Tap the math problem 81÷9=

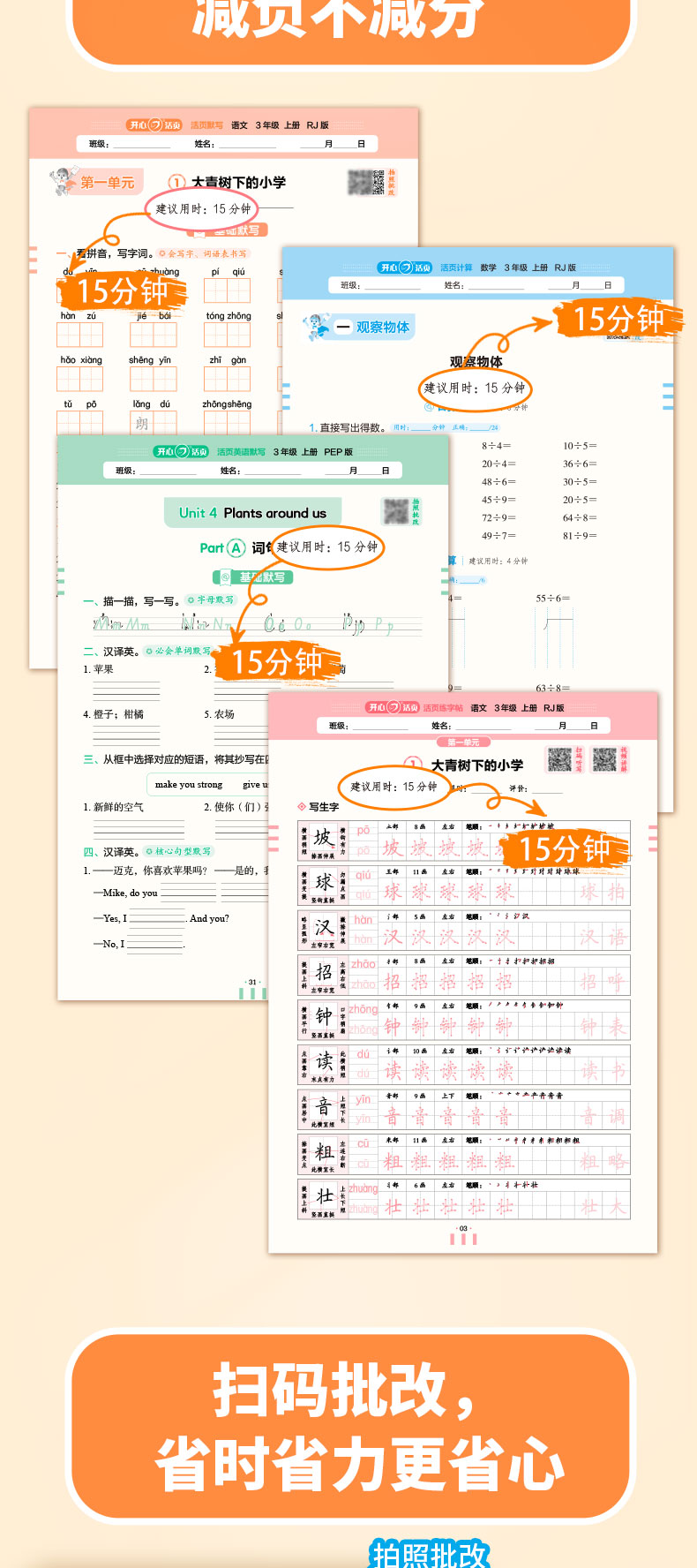pyautogui.click(x=580, y=535)
